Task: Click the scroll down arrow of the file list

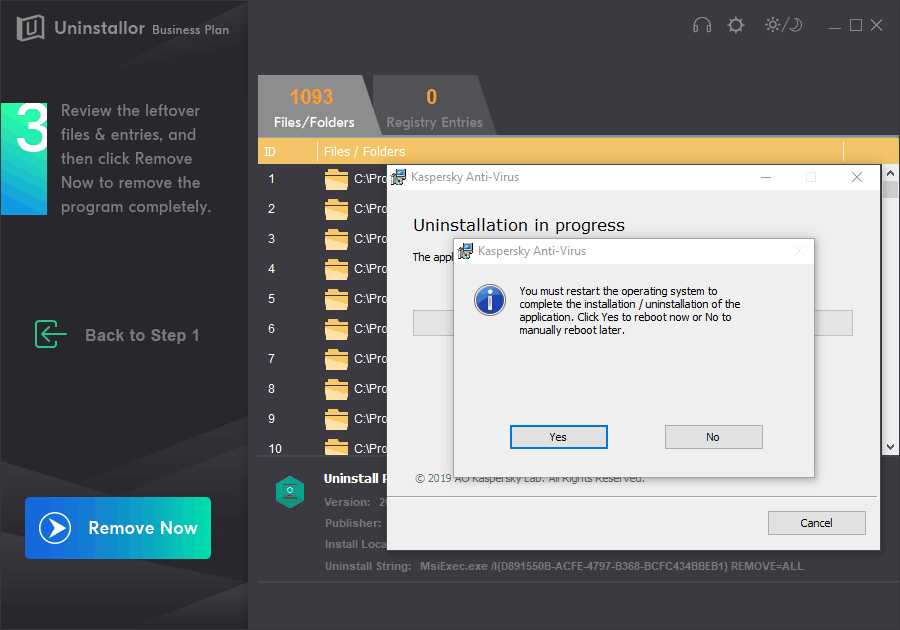Action: point(890,447)
